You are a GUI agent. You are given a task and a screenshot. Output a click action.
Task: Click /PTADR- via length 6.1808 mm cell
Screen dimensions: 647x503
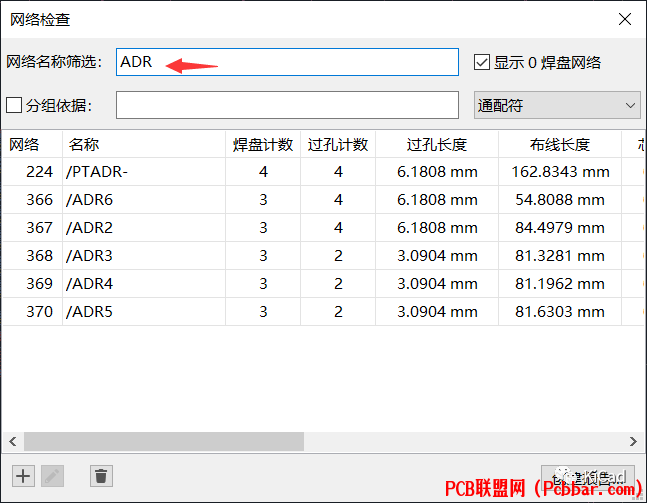tap(437, 172)
